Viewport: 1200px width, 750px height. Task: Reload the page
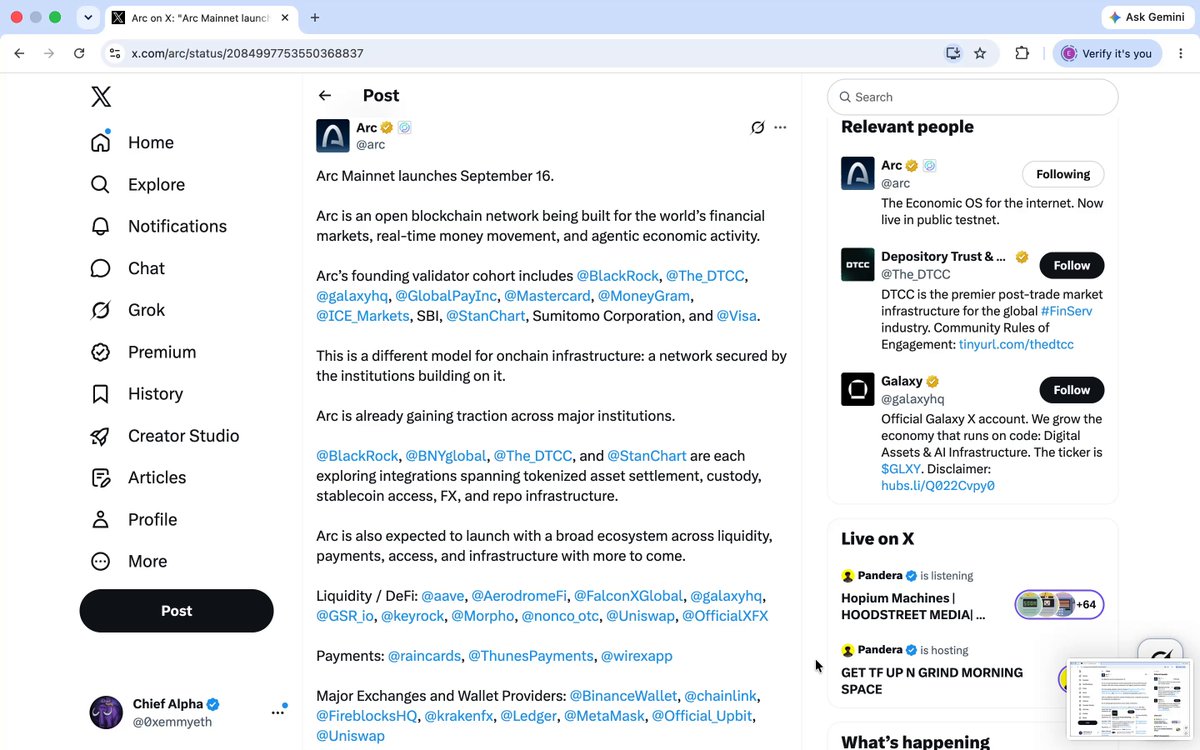79,53
